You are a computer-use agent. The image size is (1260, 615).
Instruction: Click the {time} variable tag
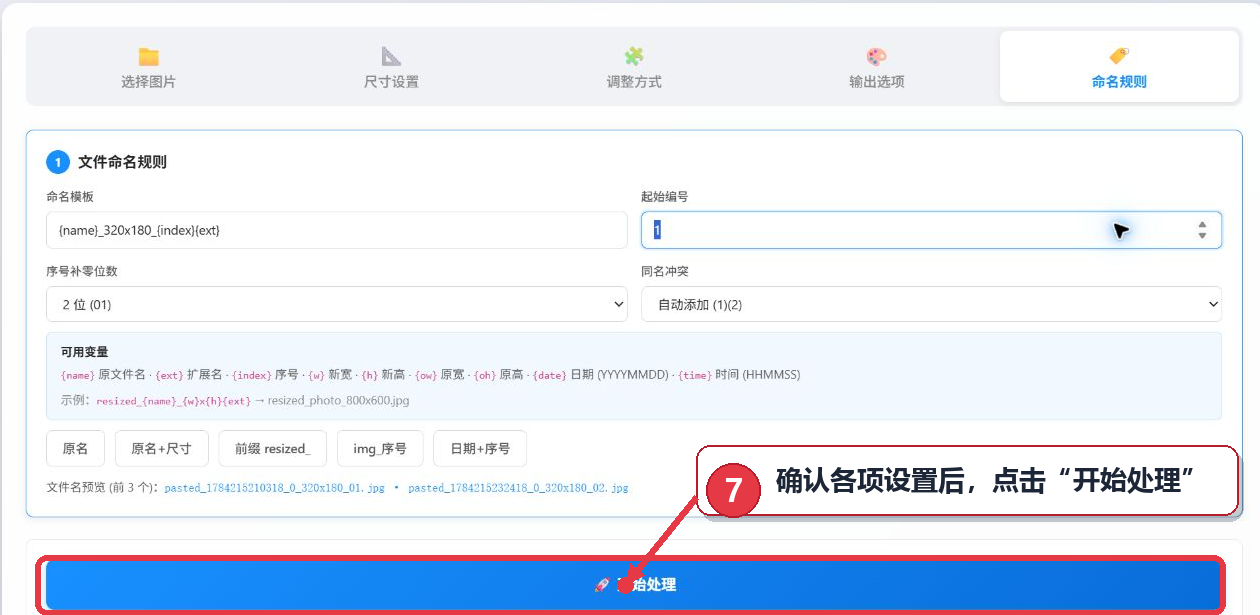695,375
